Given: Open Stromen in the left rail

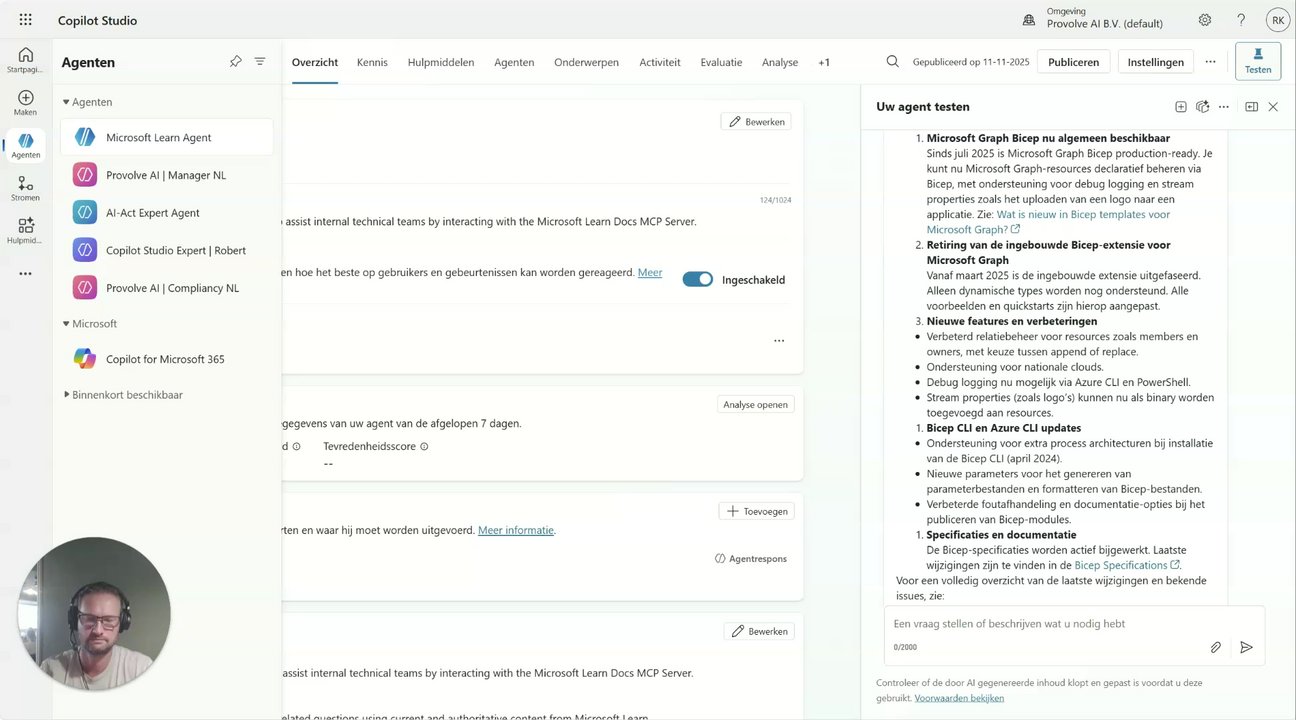Looking at the screenshot, I should click(x=25, y=188).
